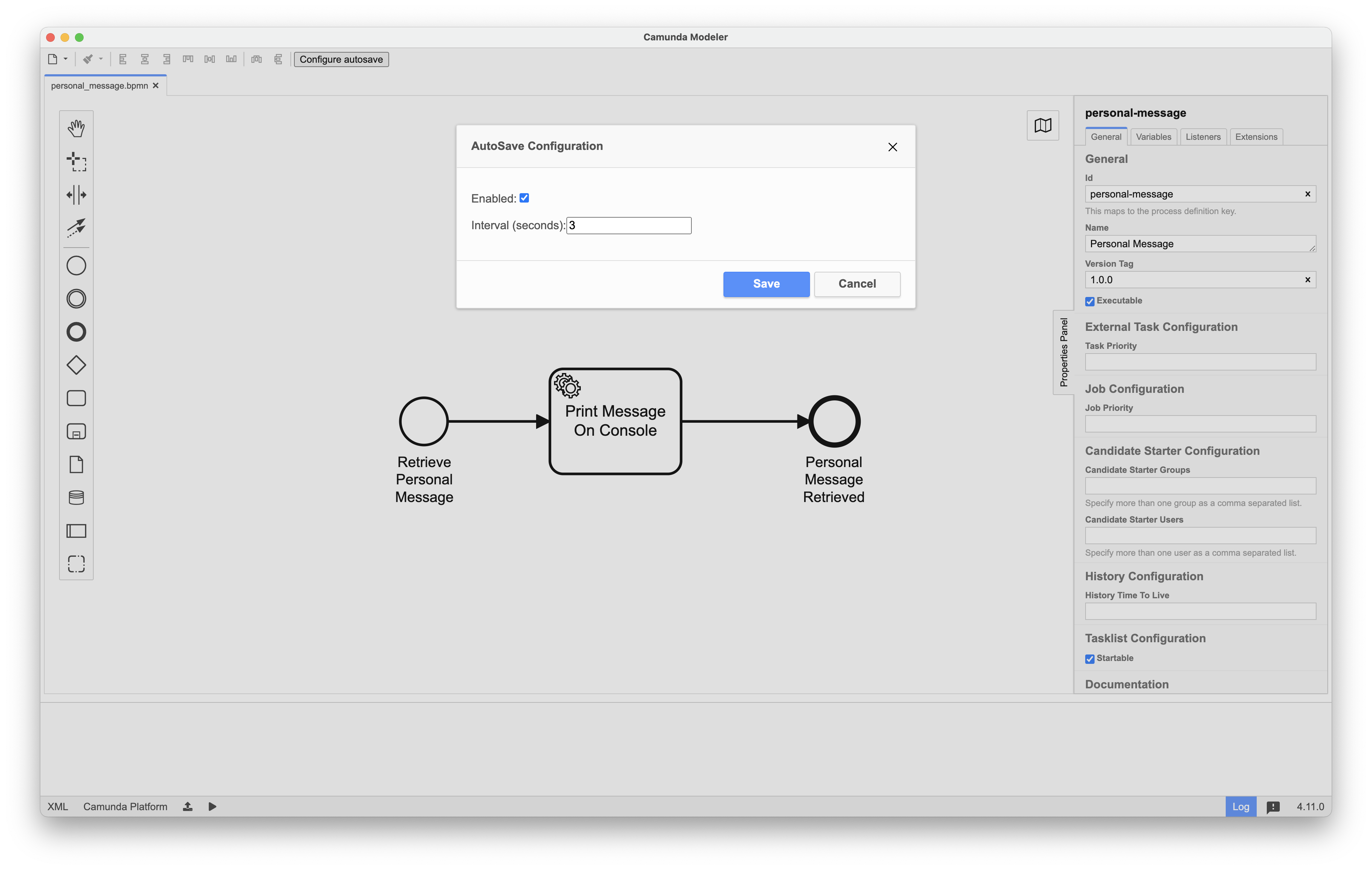
Task: Create an Intermediate Event from palette
Action: [x=76, y=299]
